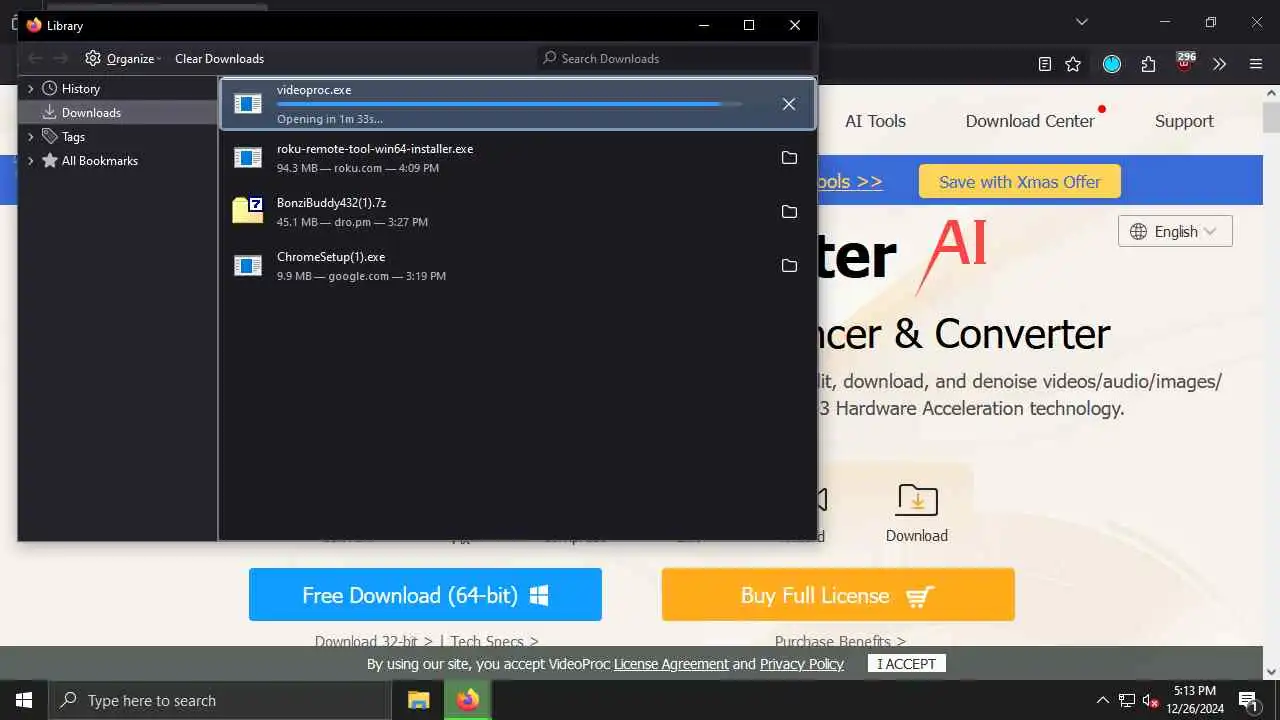The width and height of the screenshot is (1280, 720).
Task: Click Clear Downloads
Action: [219, 58]
